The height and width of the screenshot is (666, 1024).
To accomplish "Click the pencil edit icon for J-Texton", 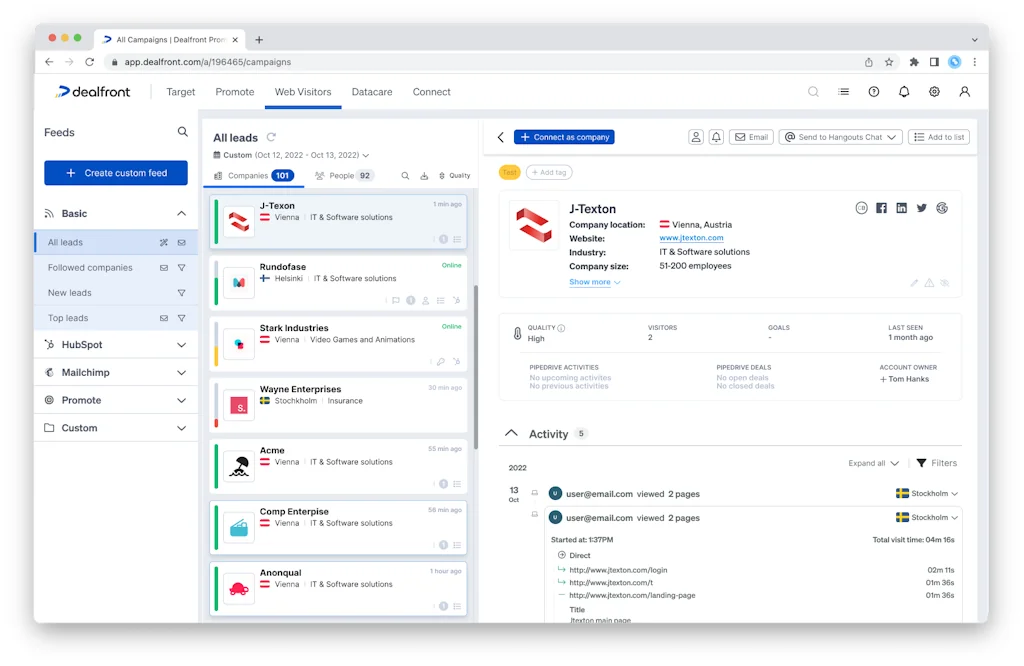I will coord(914,283).
